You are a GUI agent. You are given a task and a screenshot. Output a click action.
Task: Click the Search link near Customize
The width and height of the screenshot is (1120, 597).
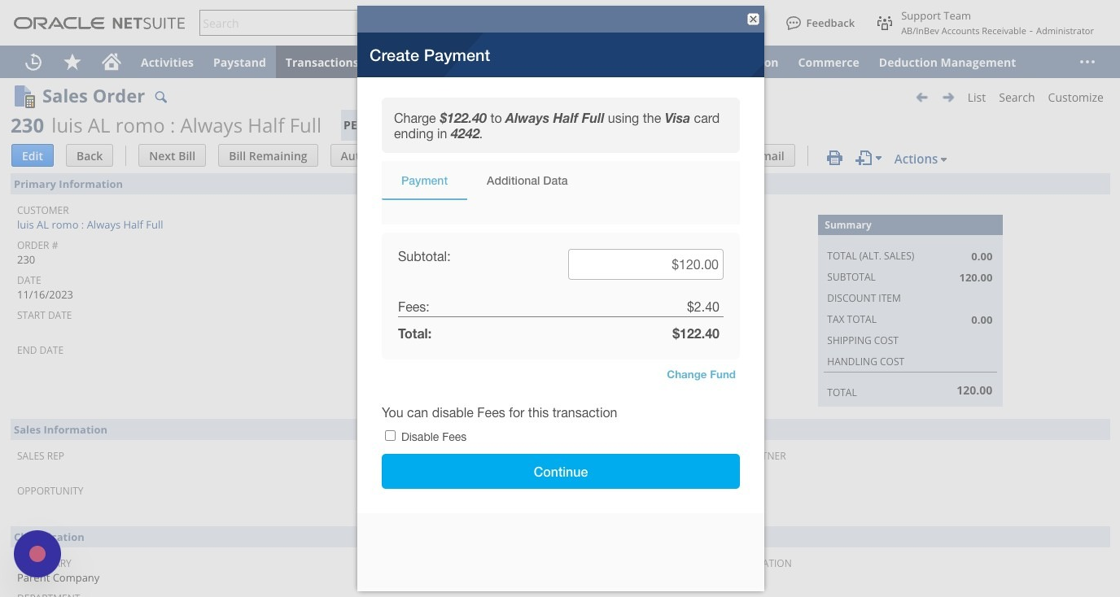1016,97
